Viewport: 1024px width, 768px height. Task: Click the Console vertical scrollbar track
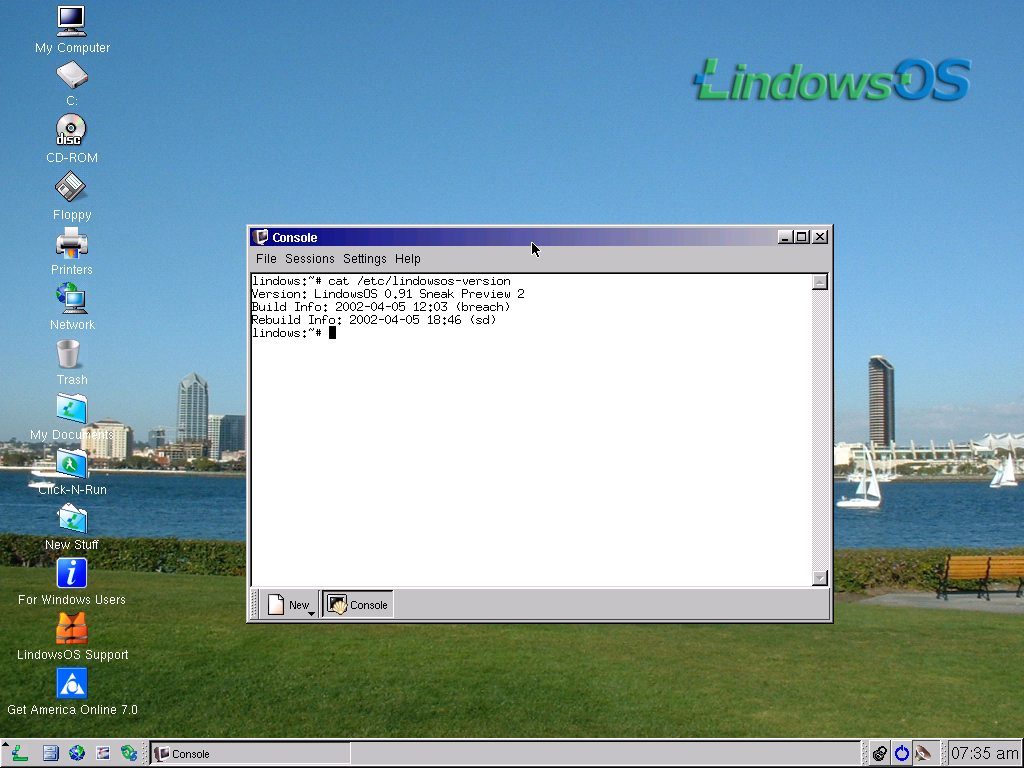click(820, 430)
